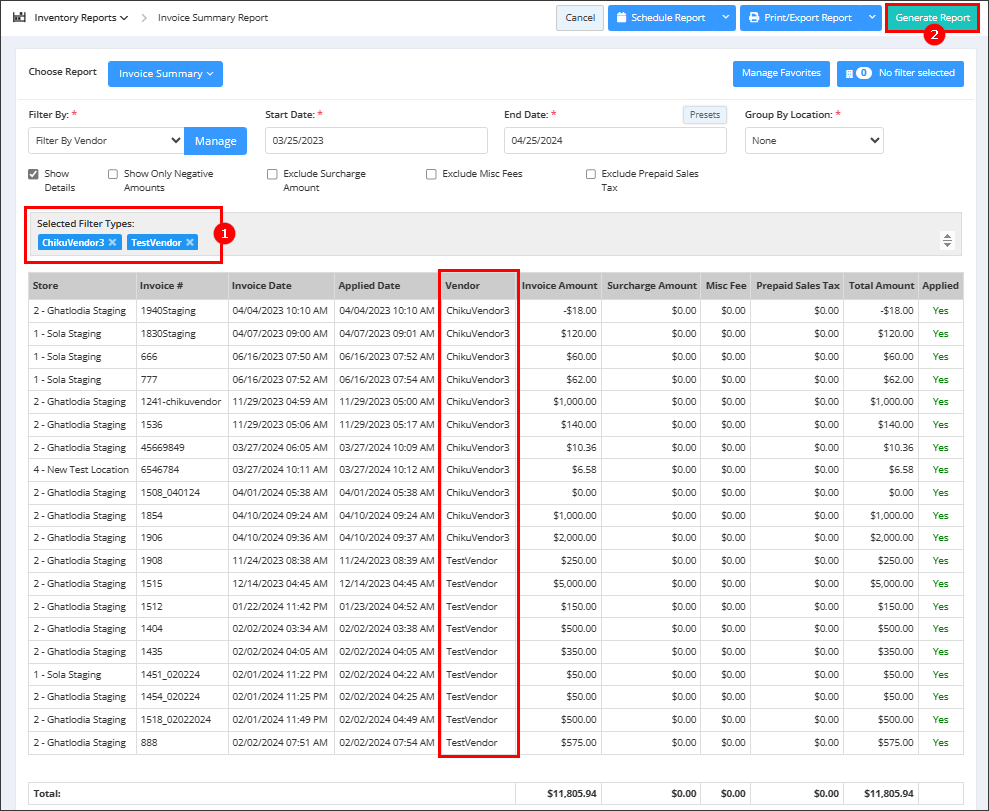The height and width of the screenshot is (811, 989).
Task: Click invoice number 888
Action: (149, 743)
